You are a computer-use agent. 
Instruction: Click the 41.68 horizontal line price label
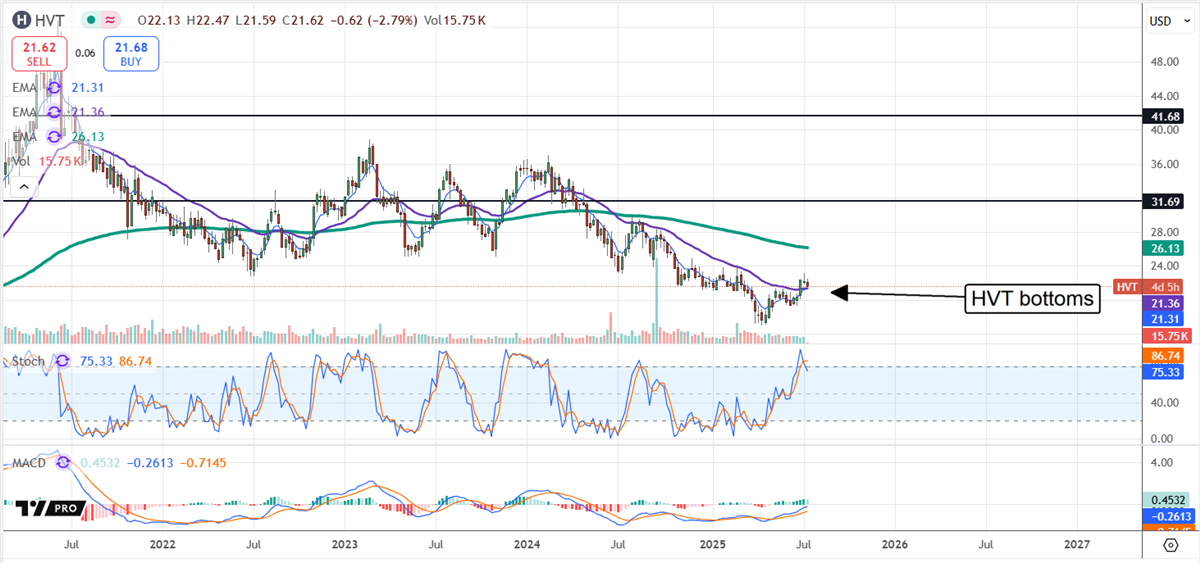click(x=1163, y=117)
